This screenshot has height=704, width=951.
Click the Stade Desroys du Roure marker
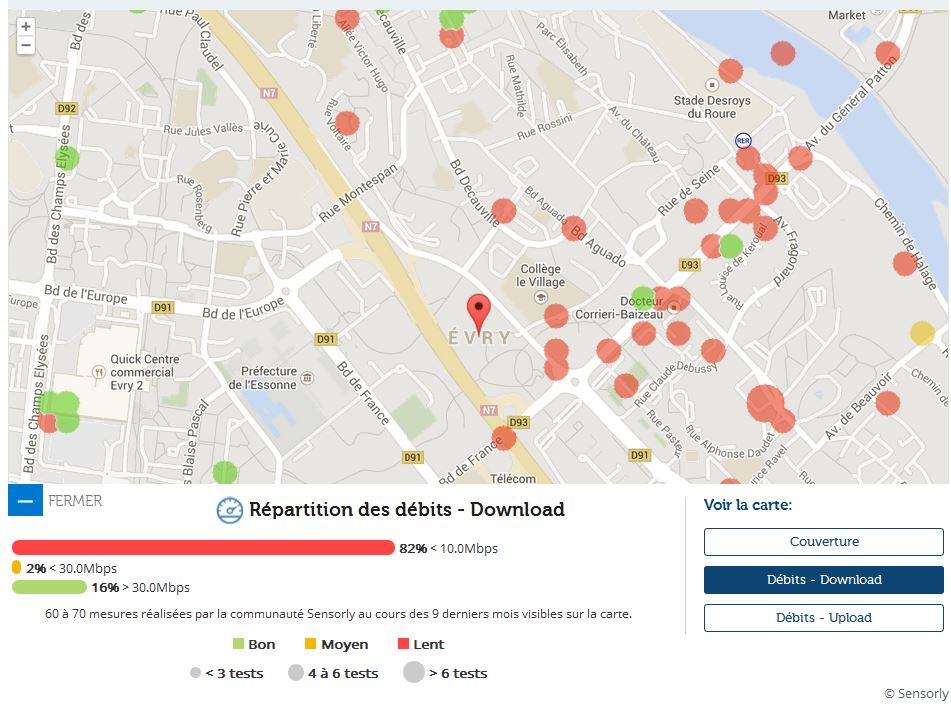711,86
